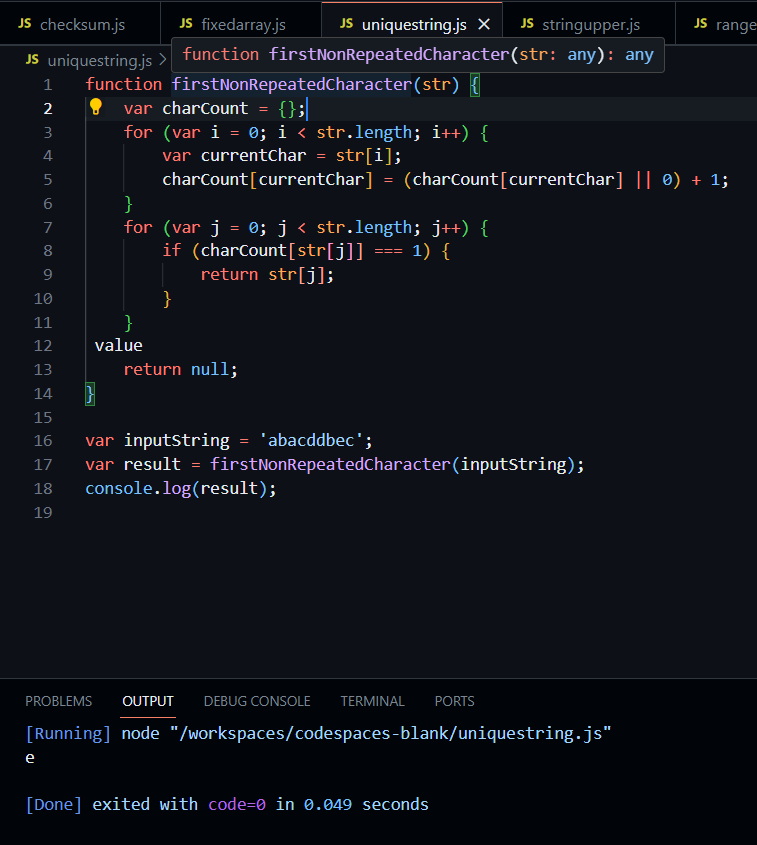757x845 pixels.
Task: Click JS file icon in breadcrumb
Action: tap(32, 60)
